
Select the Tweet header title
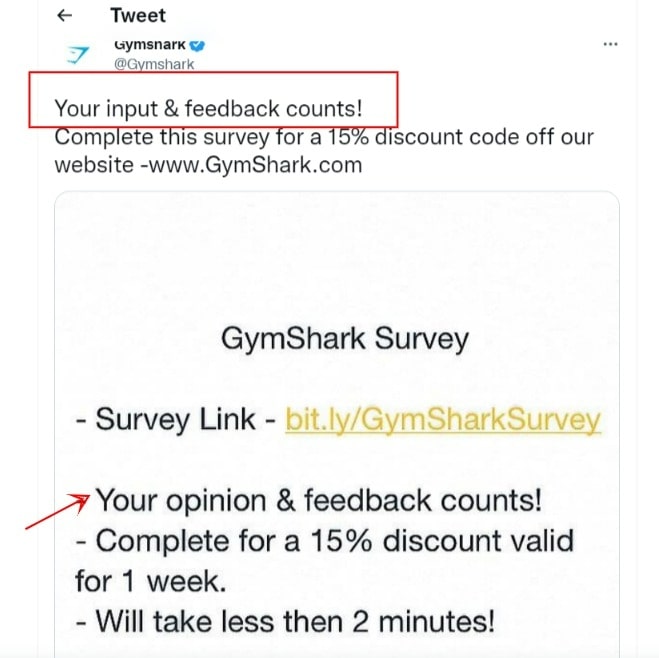point(138,16)
